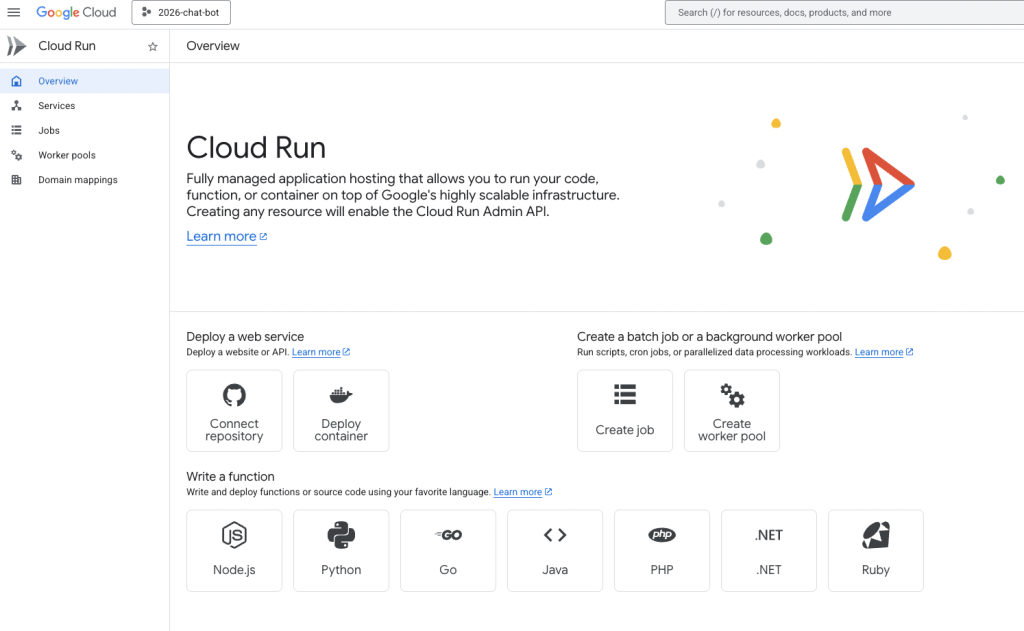Image resolution: width=1024 pixels, height=631 pixels.
Task: Click the Domain mappings icon
Action: (x=16, y=180)
